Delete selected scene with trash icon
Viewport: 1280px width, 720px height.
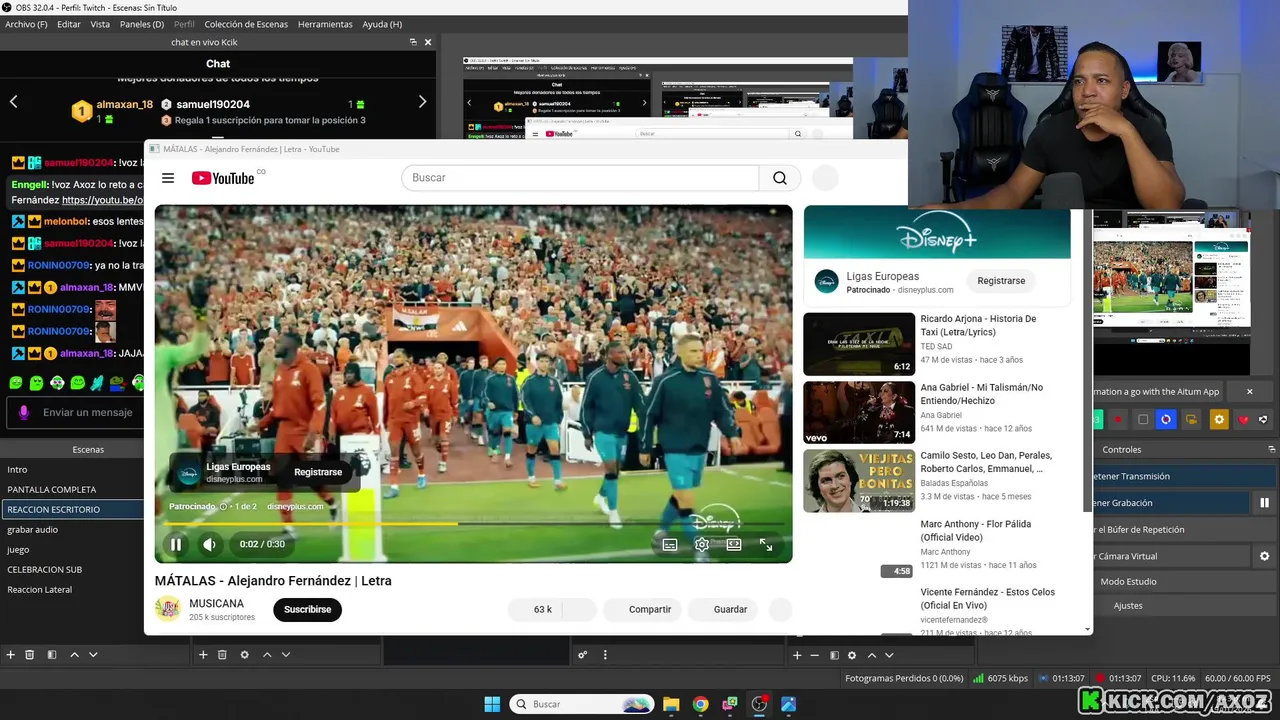30,655
